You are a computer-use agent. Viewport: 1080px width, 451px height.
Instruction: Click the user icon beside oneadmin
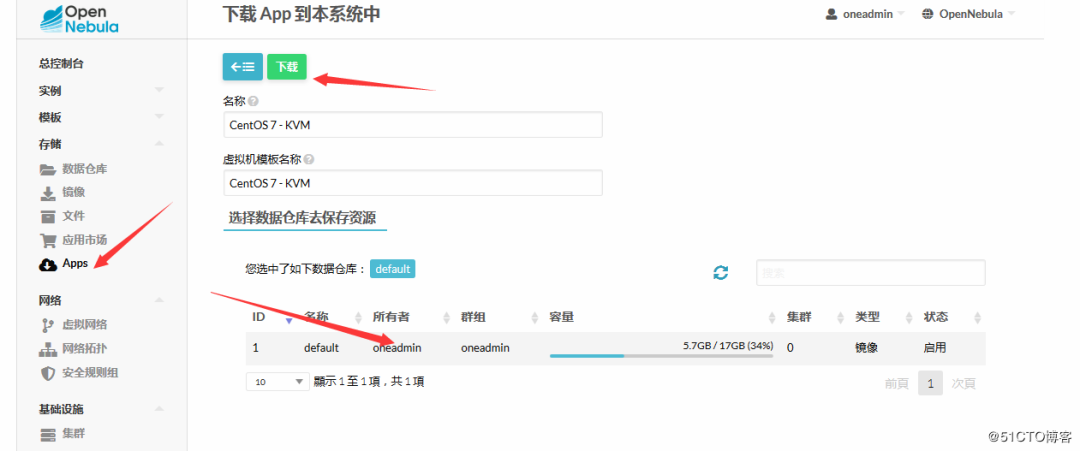pyautogui.click(x=831, y=14)
